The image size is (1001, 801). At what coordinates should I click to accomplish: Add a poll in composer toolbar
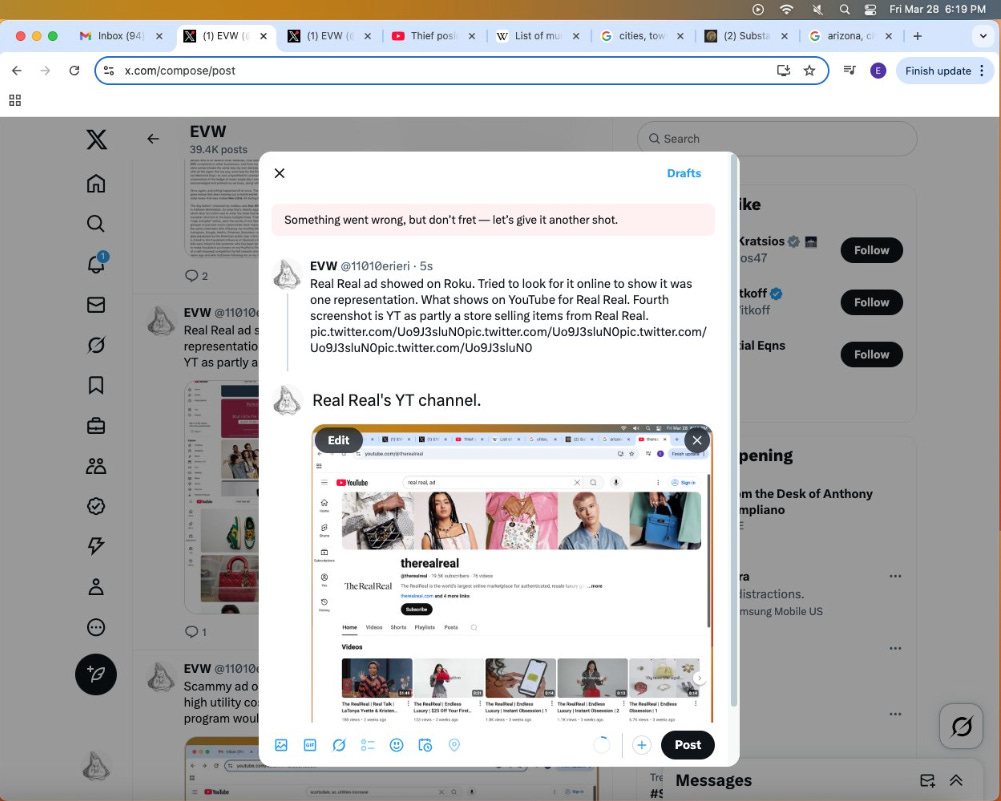(x=368, y=745)
